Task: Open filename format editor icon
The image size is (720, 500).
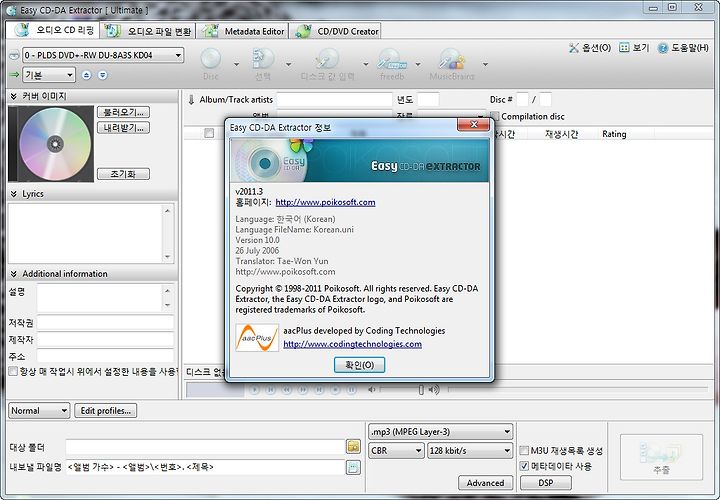Action: coord(353,467)
